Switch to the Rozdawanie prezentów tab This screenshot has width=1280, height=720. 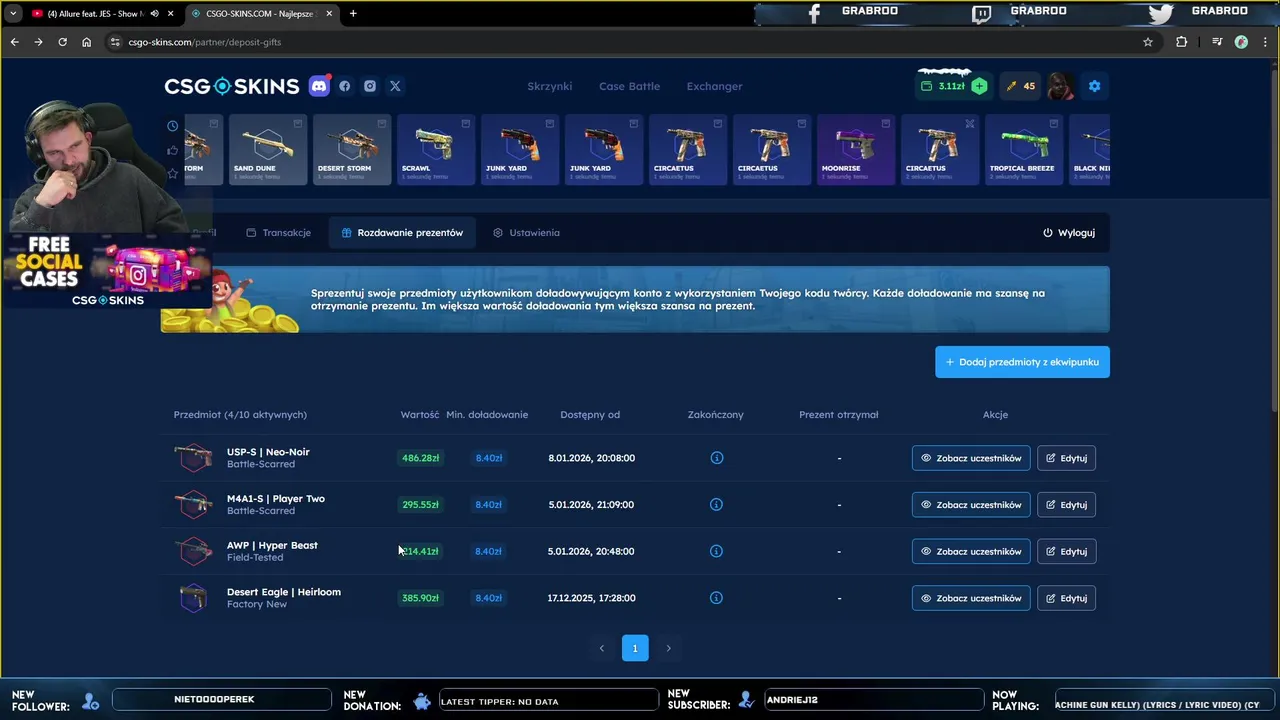[x=402, y=232]
